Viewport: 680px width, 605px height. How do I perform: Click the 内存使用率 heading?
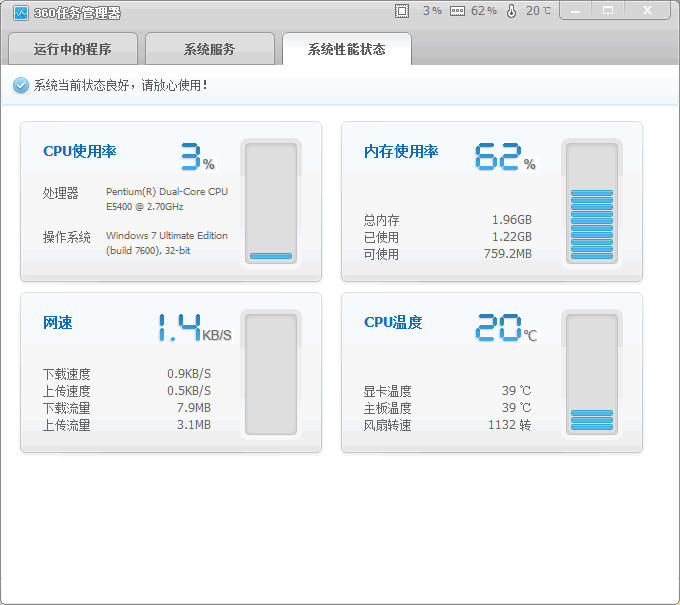(x=401, y=152)
